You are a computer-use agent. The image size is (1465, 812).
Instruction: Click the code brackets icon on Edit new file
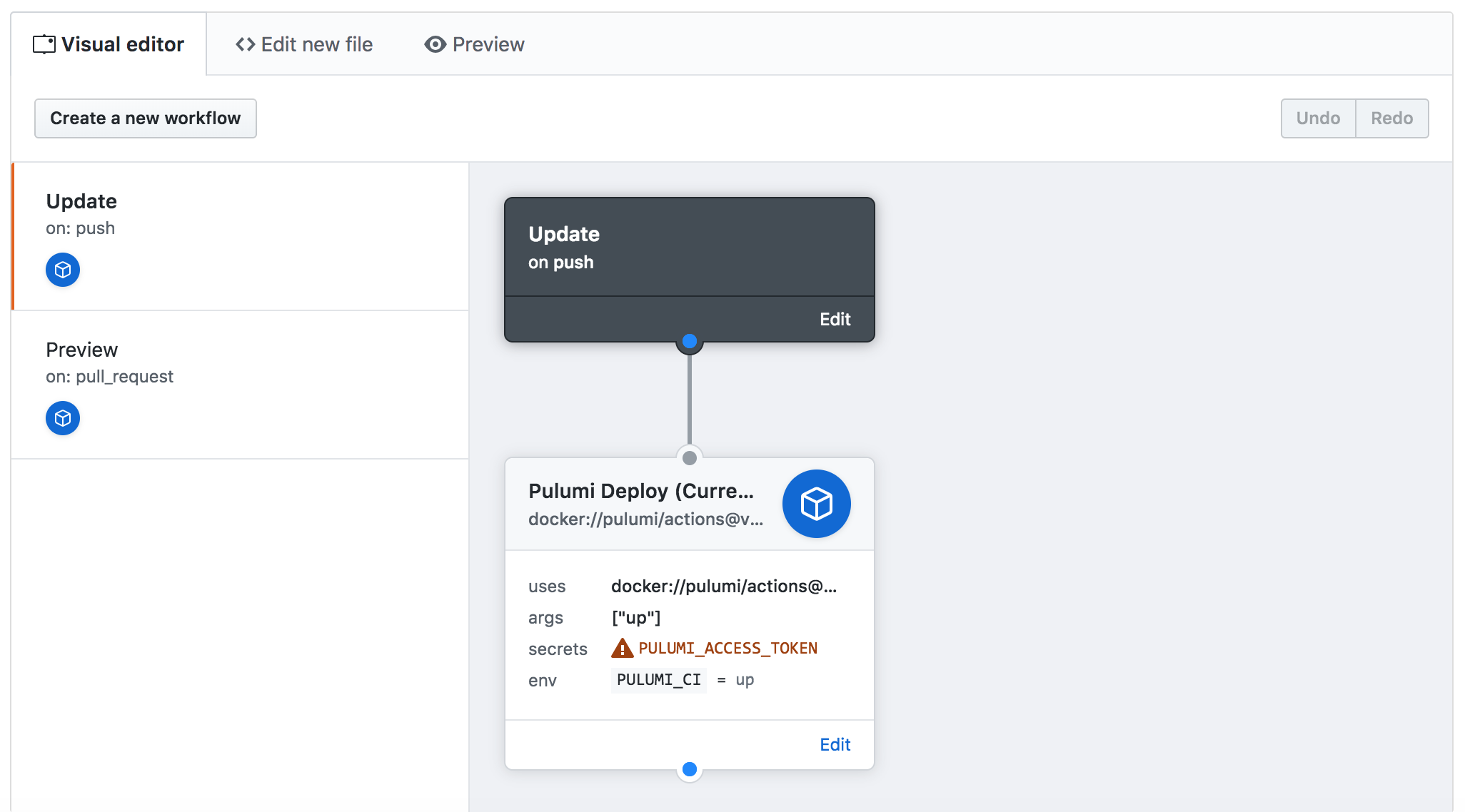point(246,44)
